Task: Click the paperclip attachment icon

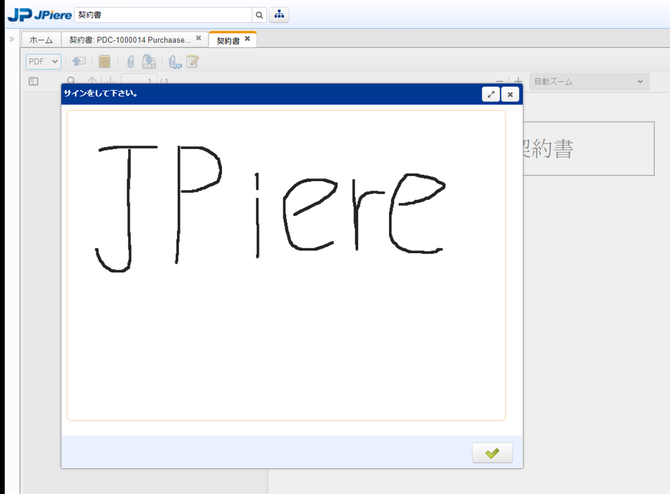Action: point(131,62)
